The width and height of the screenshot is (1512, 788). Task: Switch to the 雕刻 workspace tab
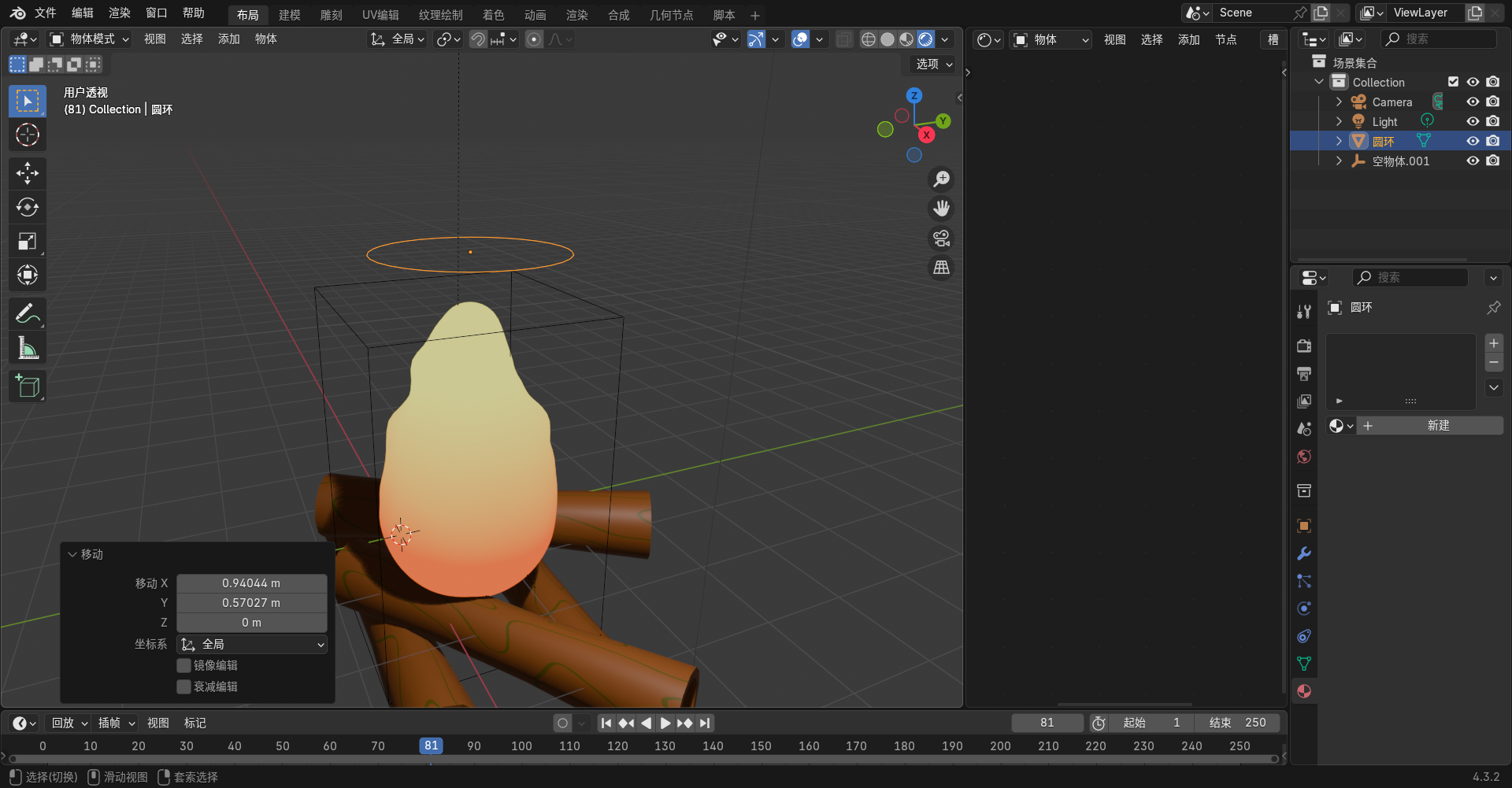click(x=331, y=15)
